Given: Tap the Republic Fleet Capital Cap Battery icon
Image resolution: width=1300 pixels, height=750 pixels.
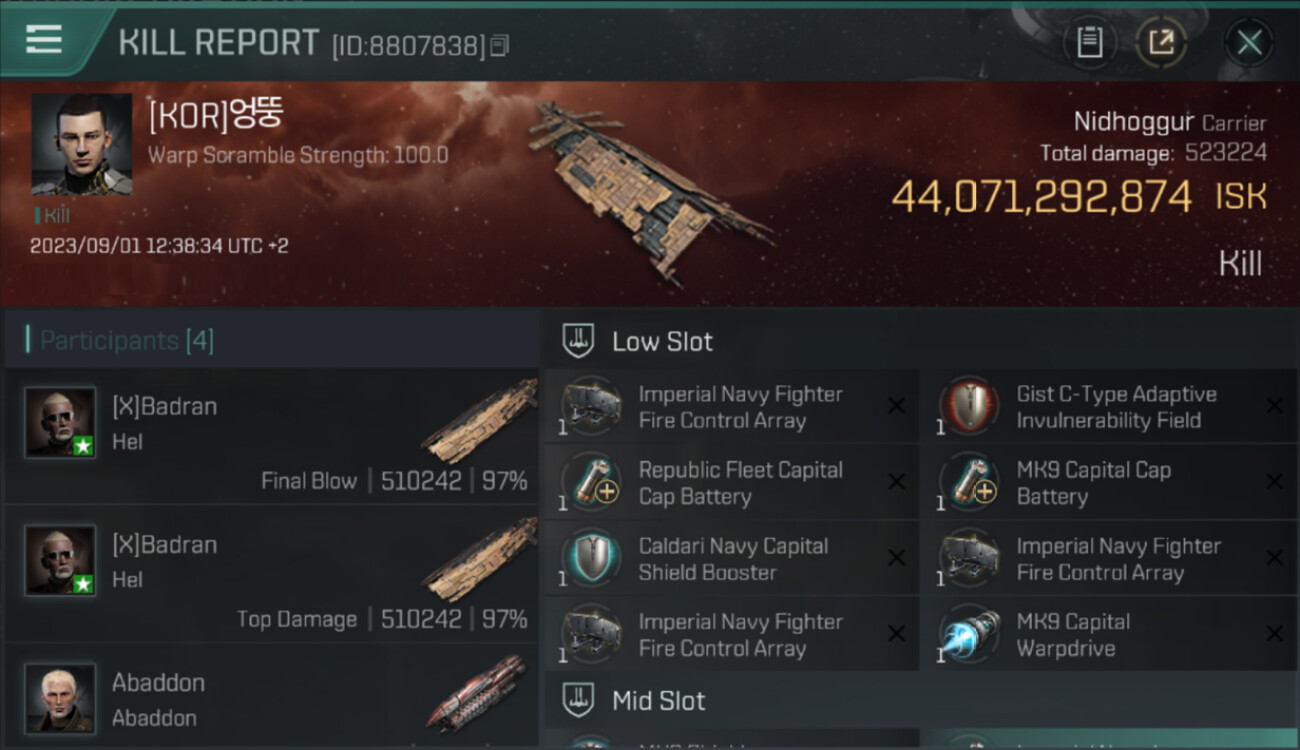Looking at the screenshot, I should (591, 483).
